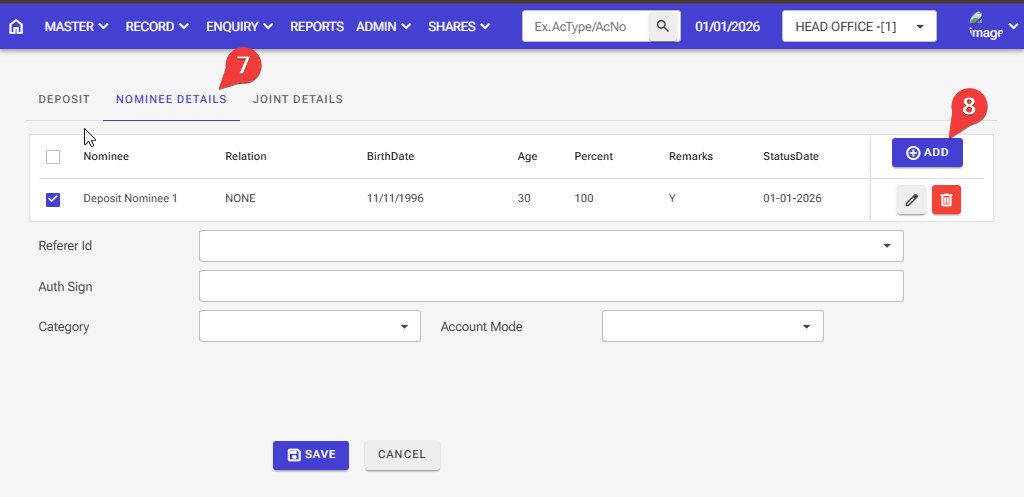Click the home icon in navbar

[16, 27]
